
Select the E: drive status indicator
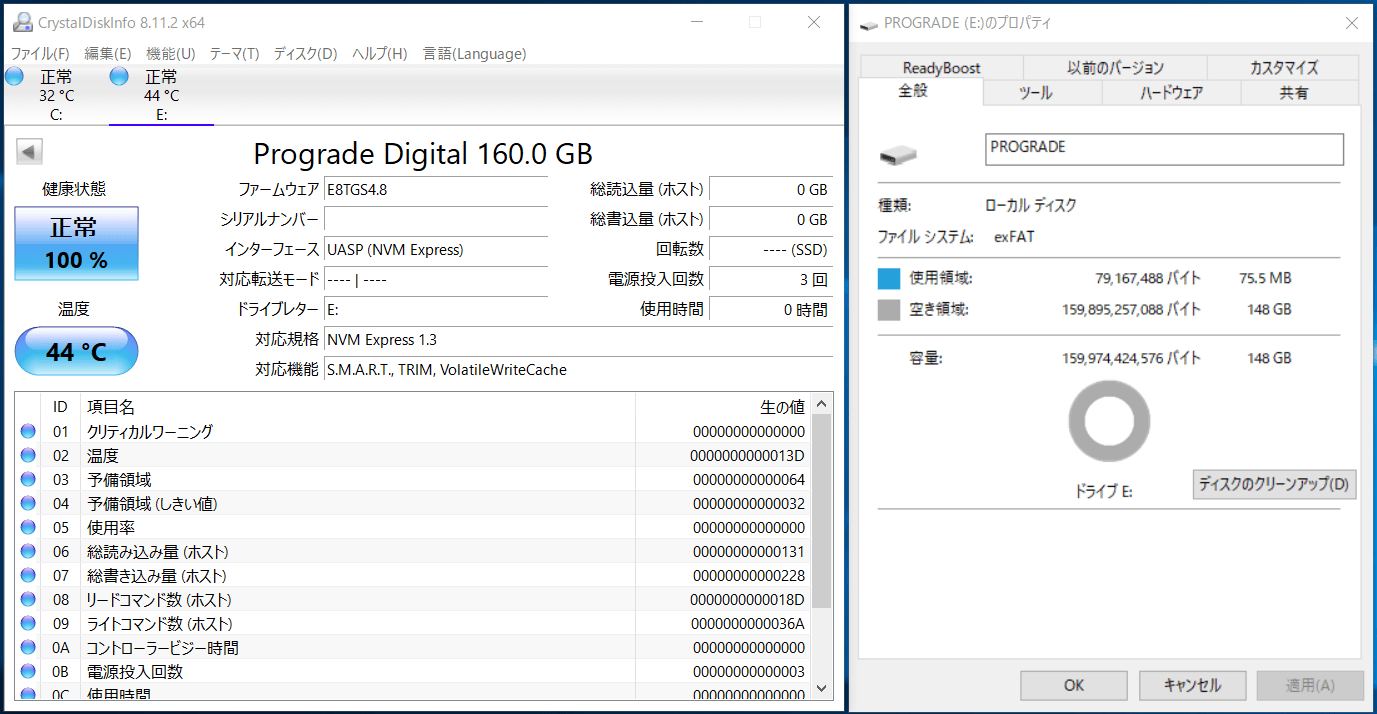pyautogui.click(x=160, y=95)
